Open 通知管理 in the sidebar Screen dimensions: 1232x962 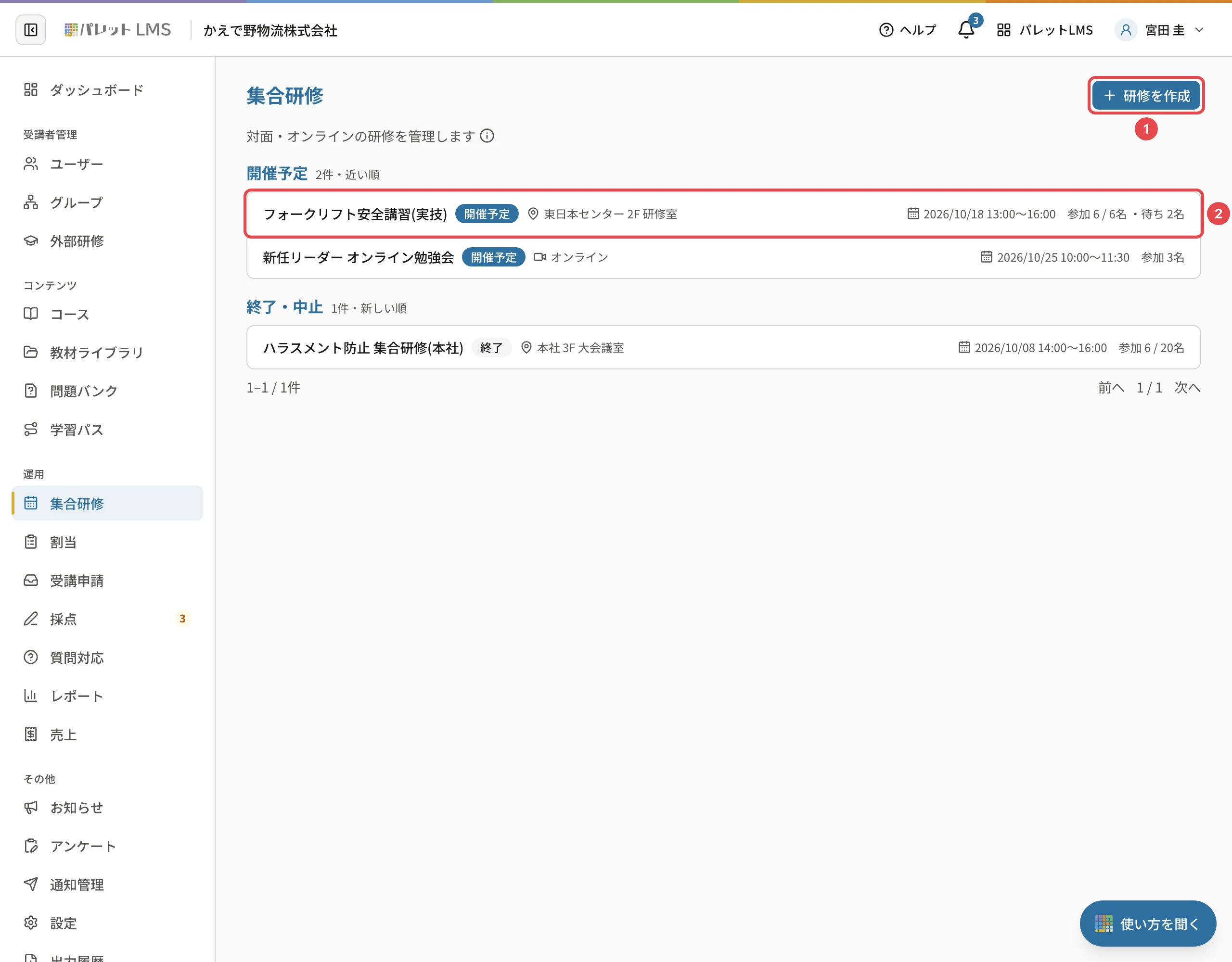pos(107,884)
